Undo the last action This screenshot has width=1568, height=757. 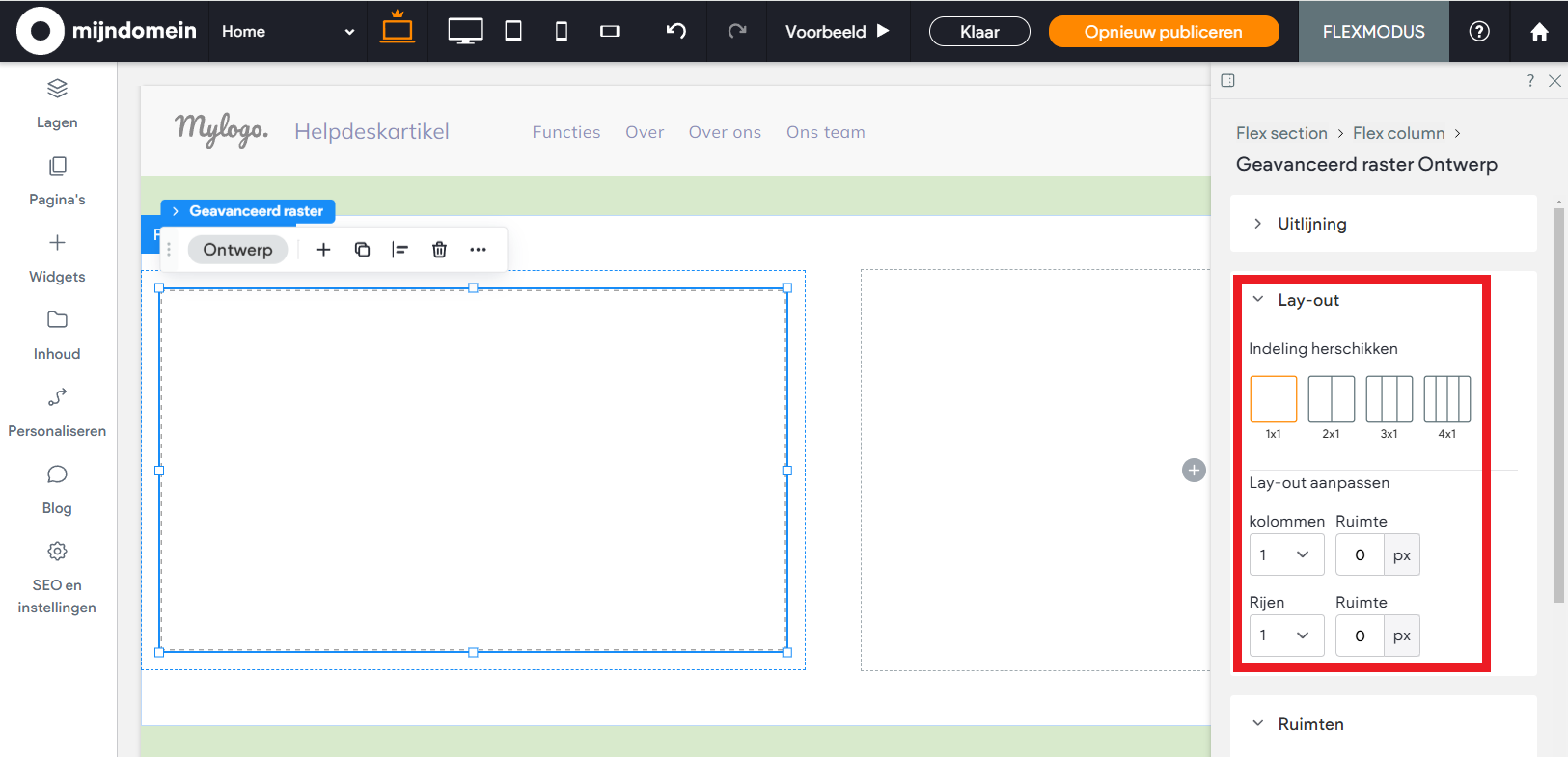pyautogui.click(x=676, y=31)
